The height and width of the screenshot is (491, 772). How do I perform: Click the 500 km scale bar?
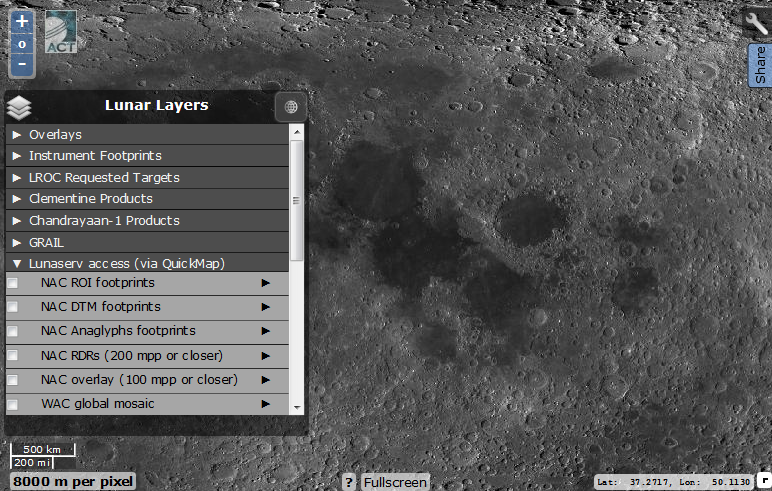[x=42, y=449]
